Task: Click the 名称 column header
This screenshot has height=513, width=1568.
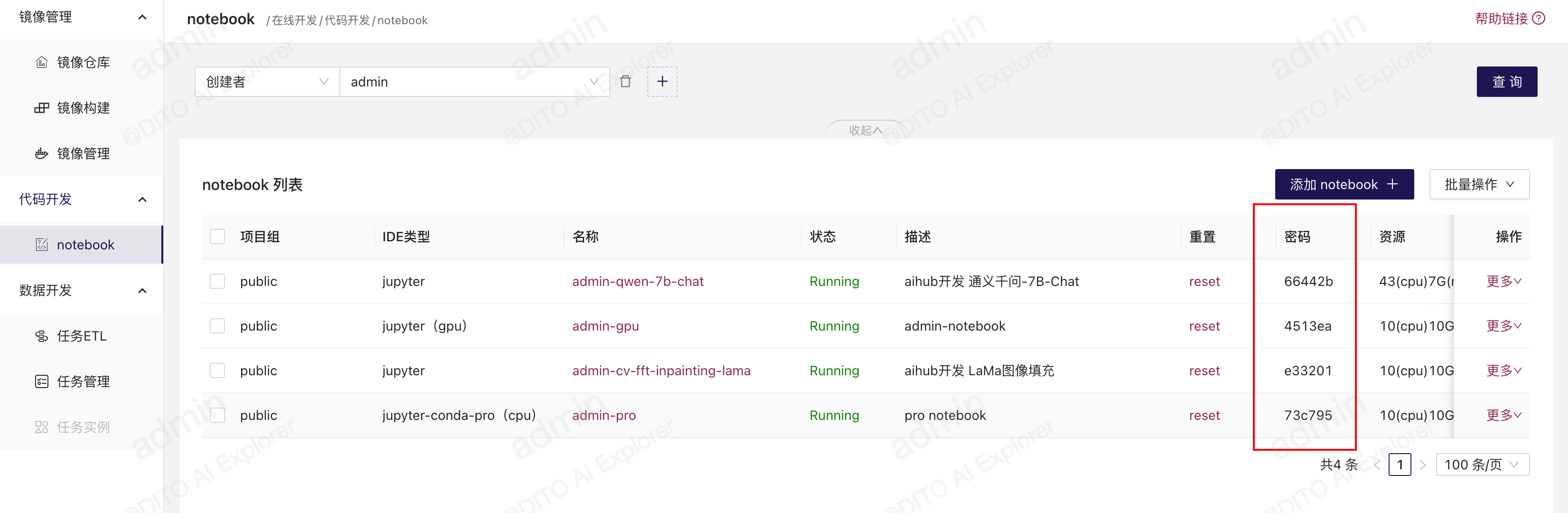Action: click(585, 237)
